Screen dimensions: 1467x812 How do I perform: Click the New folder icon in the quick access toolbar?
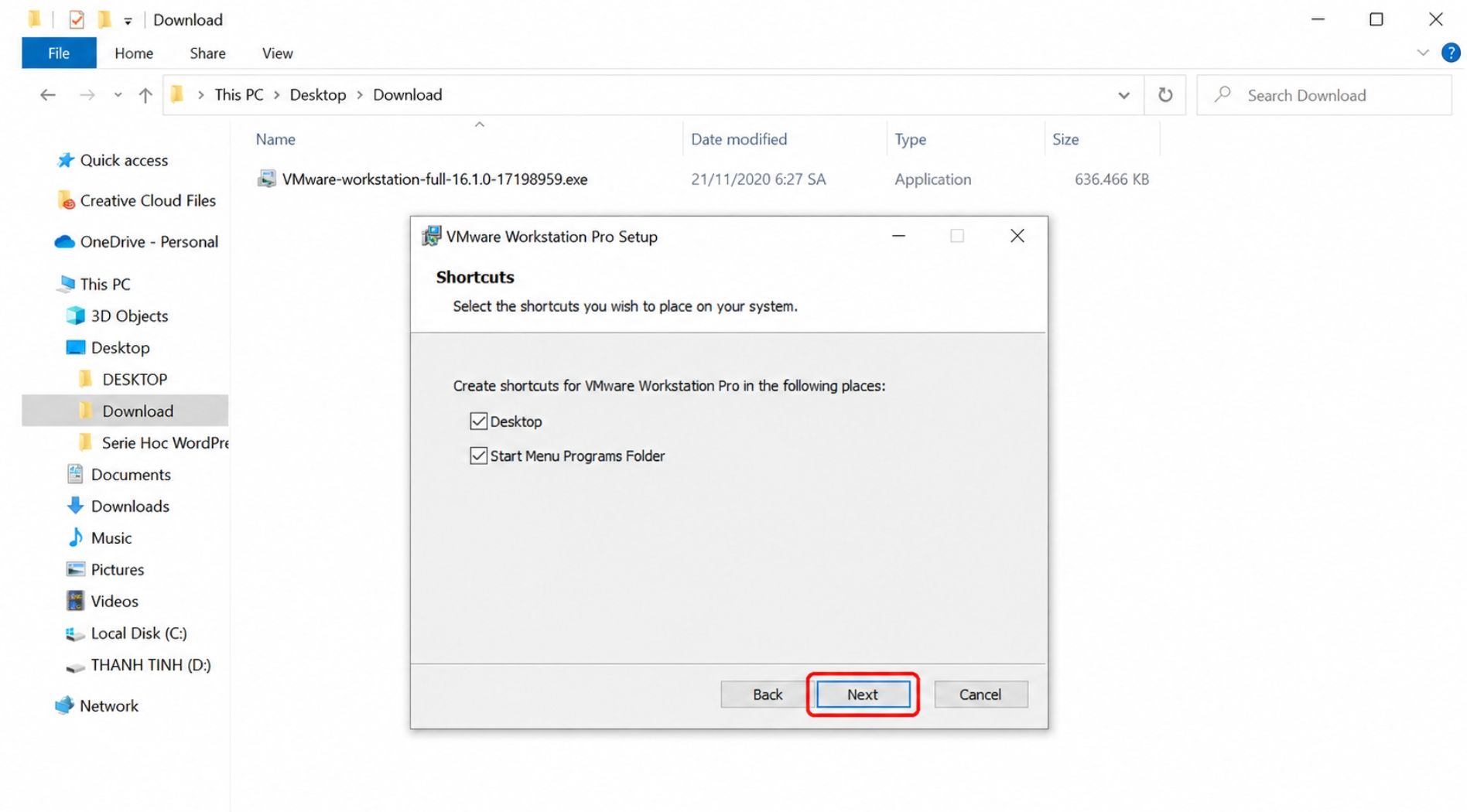[104, 19]
